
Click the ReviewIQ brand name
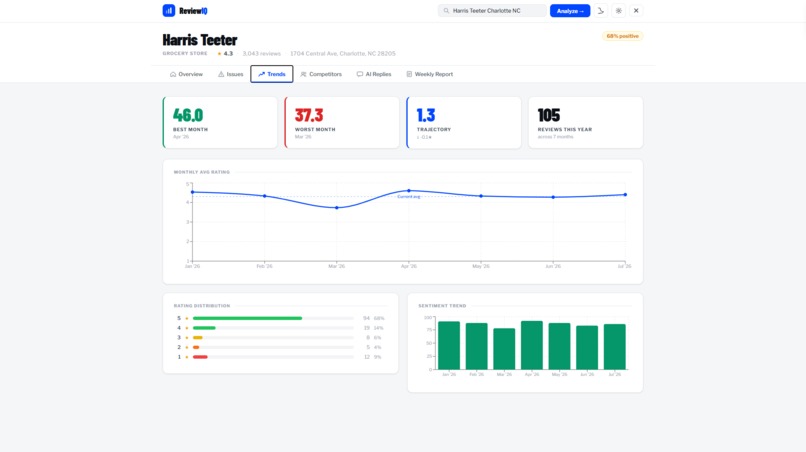tap(193, 11)
